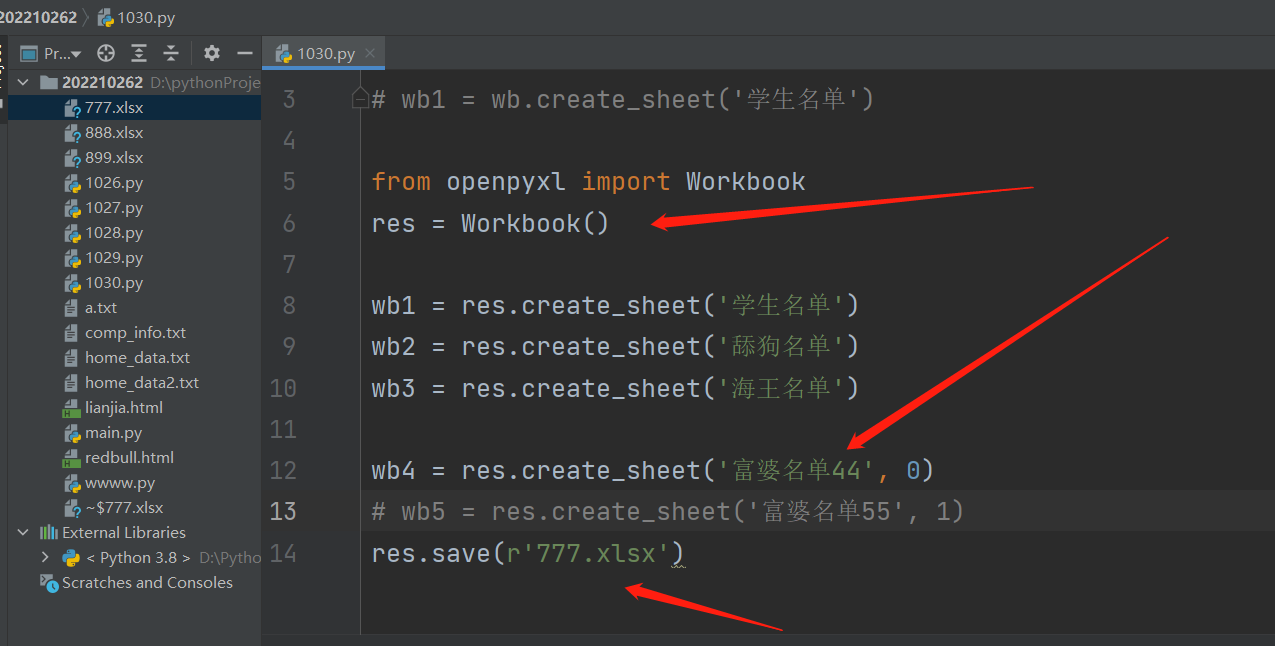Open 1029.py from the project tree

tap(114, 258)
